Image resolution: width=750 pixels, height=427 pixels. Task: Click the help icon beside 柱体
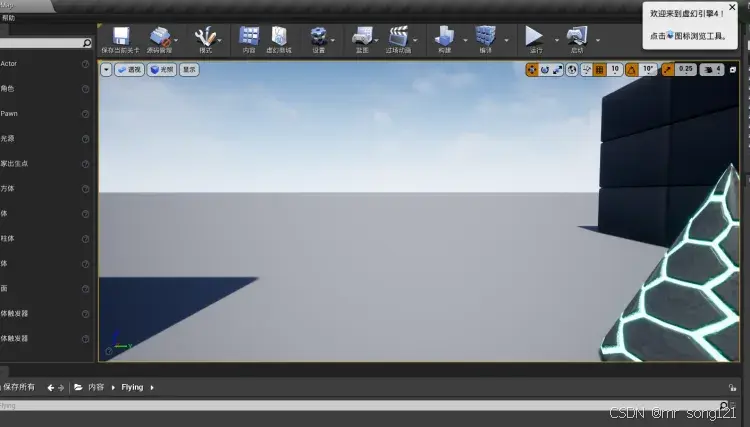[x=85, y=239]
